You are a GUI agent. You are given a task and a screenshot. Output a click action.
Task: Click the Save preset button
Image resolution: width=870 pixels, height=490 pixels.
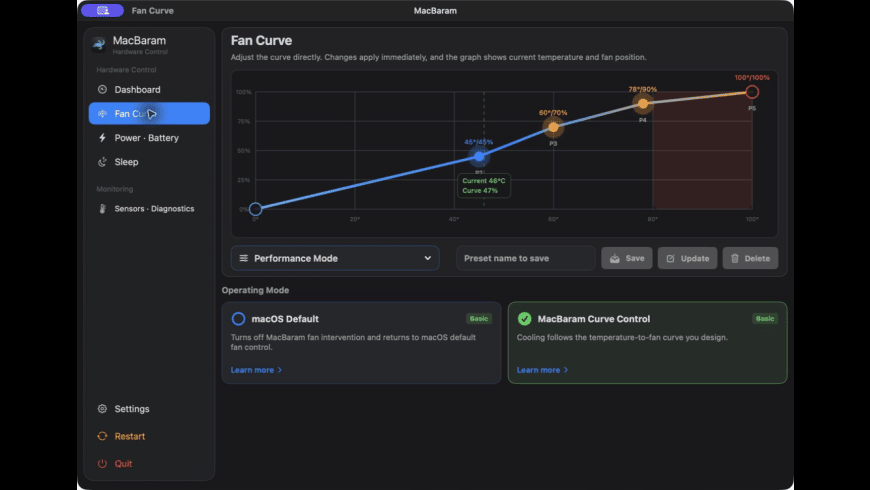pos(627,259)
